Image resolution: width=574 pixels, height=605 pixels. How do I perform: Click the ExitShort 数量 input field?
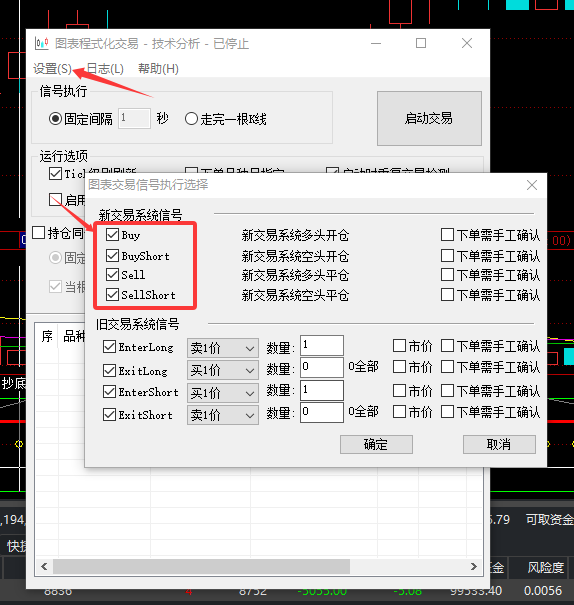click(322, 412)
